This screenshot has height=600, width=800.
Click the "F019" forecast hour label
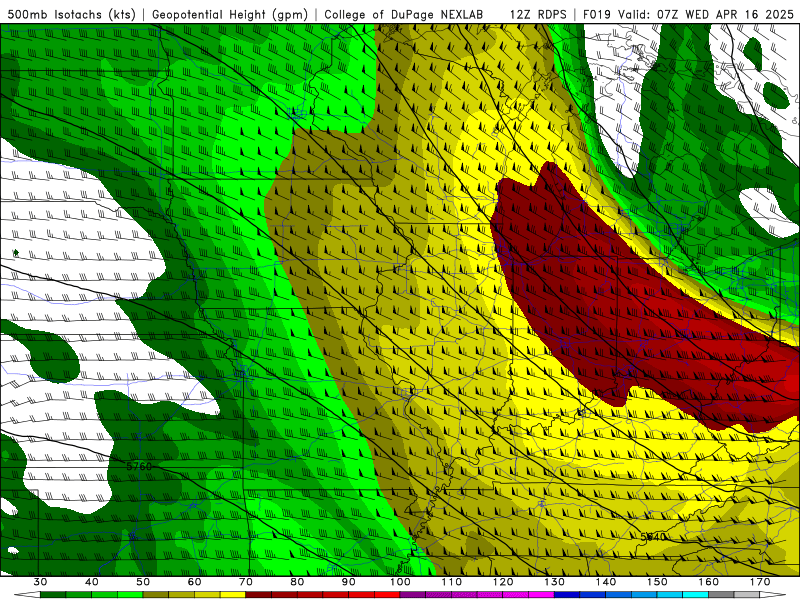[596, 14]
